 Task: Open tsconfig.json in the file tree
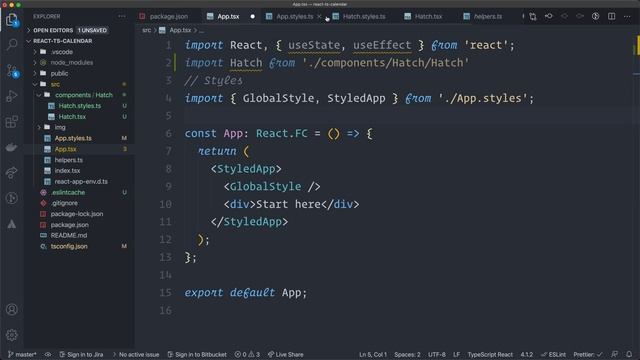pos(69,247)
